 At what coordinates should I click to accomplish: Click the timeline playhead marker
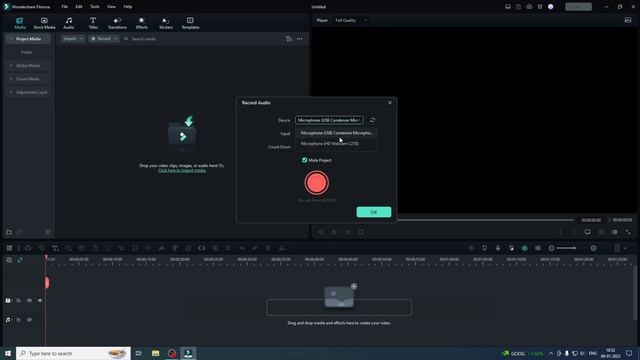click(x=47, y=282)
